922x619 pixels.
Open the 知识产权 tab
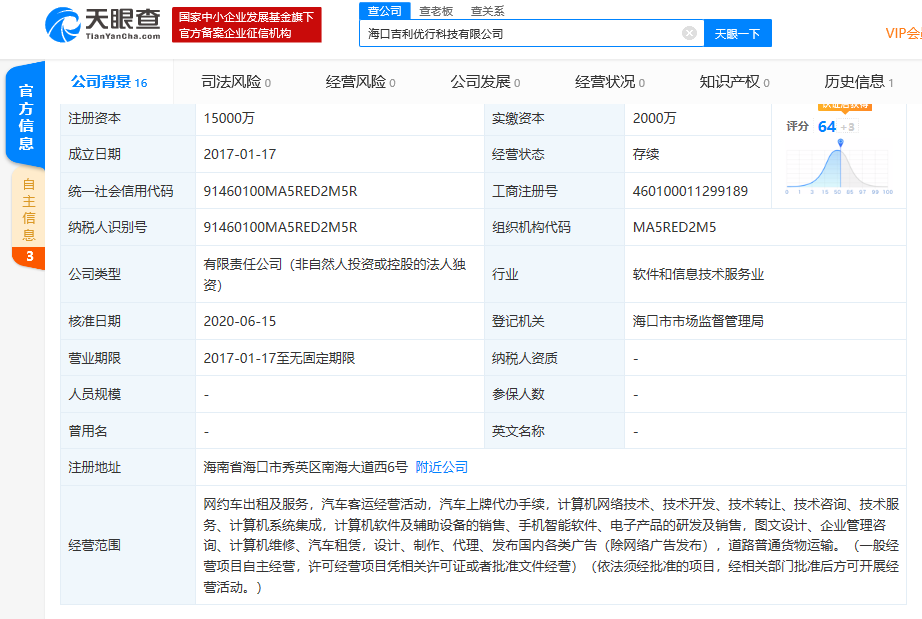(734, 82)
